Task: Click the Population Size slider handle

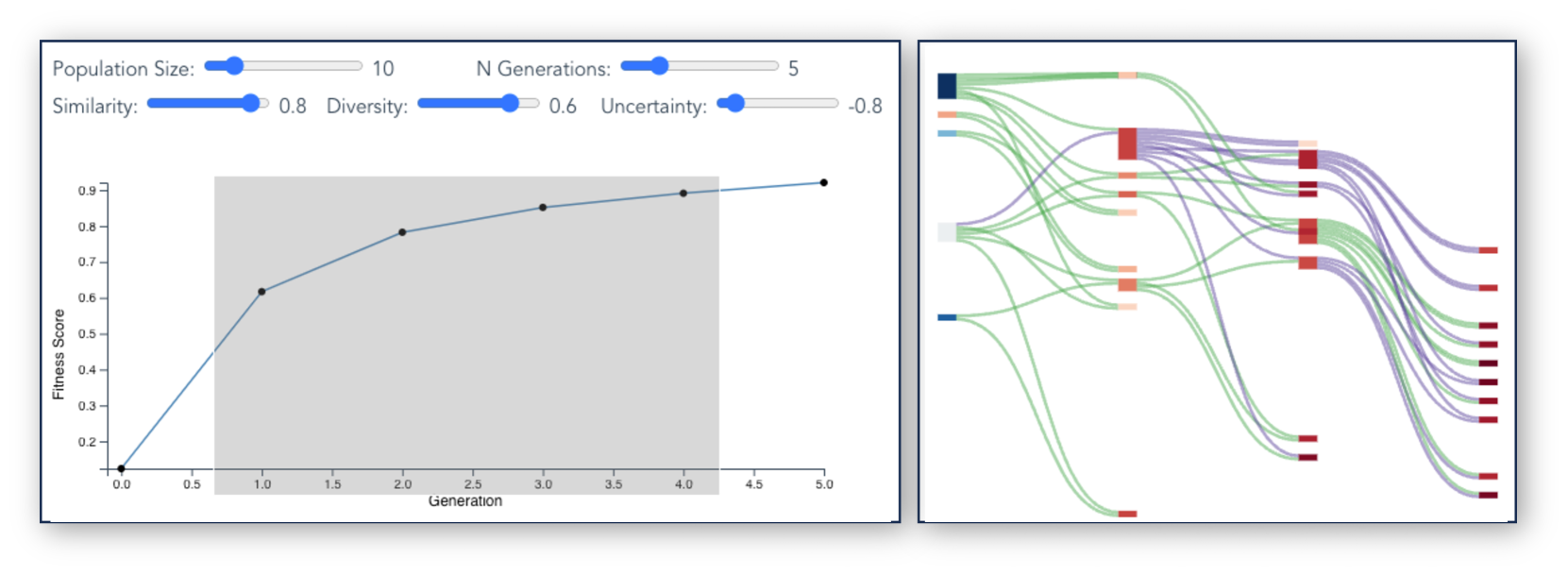Action: point(234,65)
